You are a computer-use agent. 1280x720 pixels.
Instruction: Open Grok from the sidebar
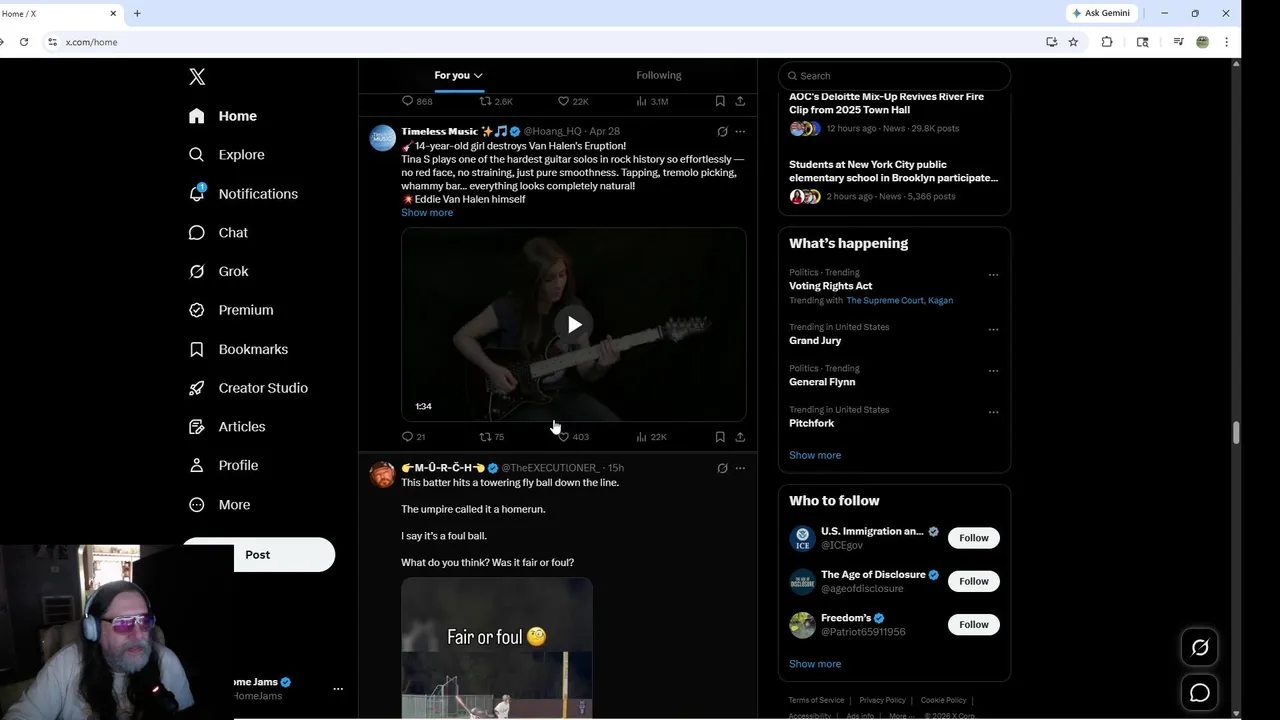[x=218, y=271]
